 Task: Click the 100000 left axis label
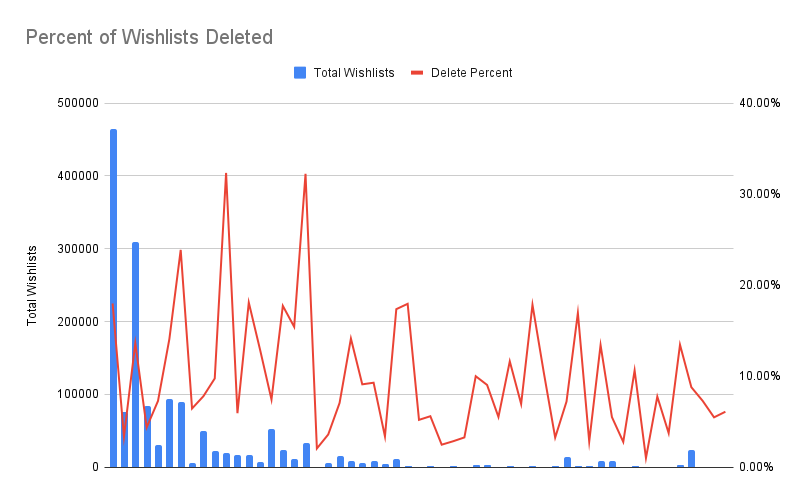(x=78, y=395)
